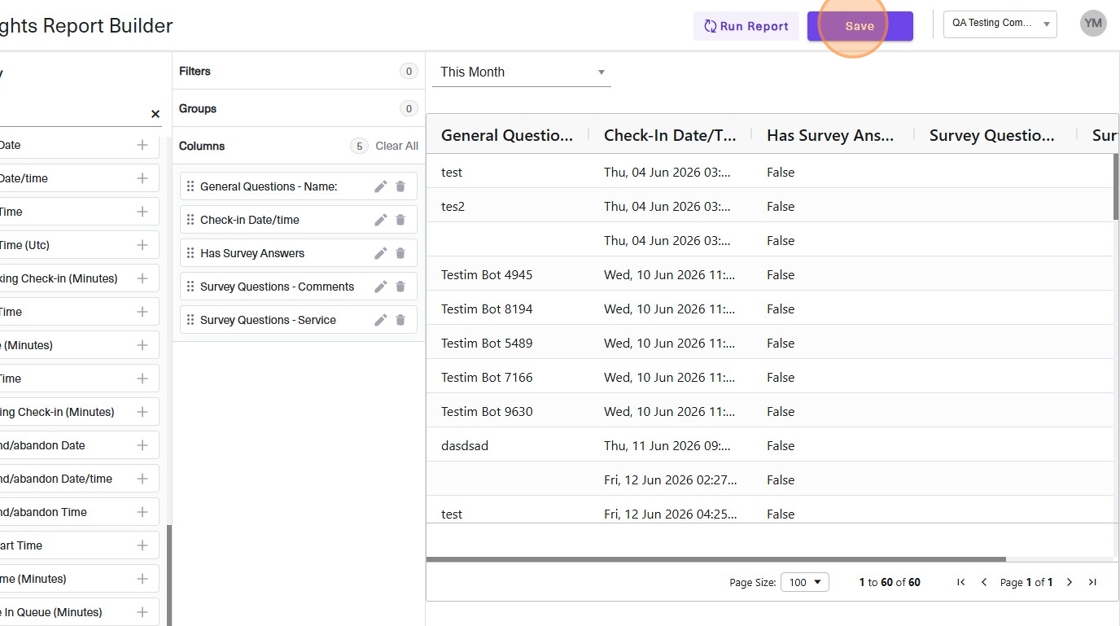Grab drag handle of Has Survey Answers
The image size is (1120, 626).
pos(190,253)
